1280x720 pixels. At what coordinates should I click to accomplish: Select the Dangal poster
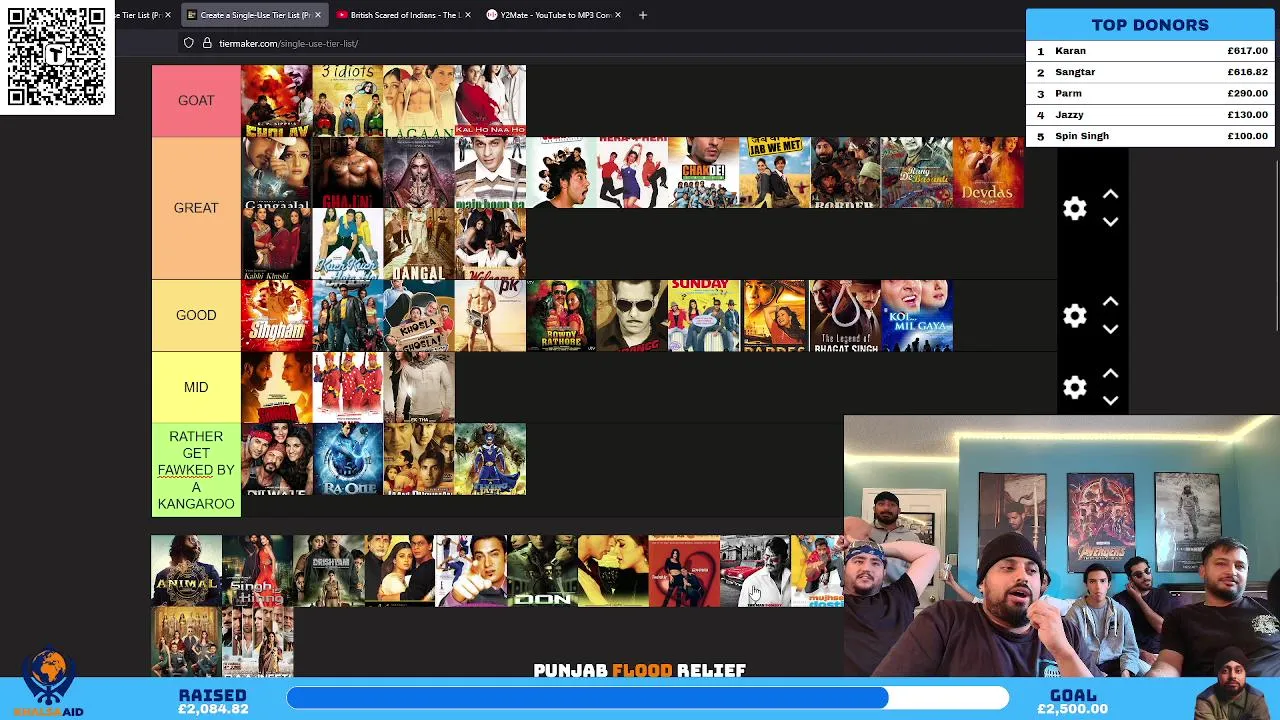418,244
